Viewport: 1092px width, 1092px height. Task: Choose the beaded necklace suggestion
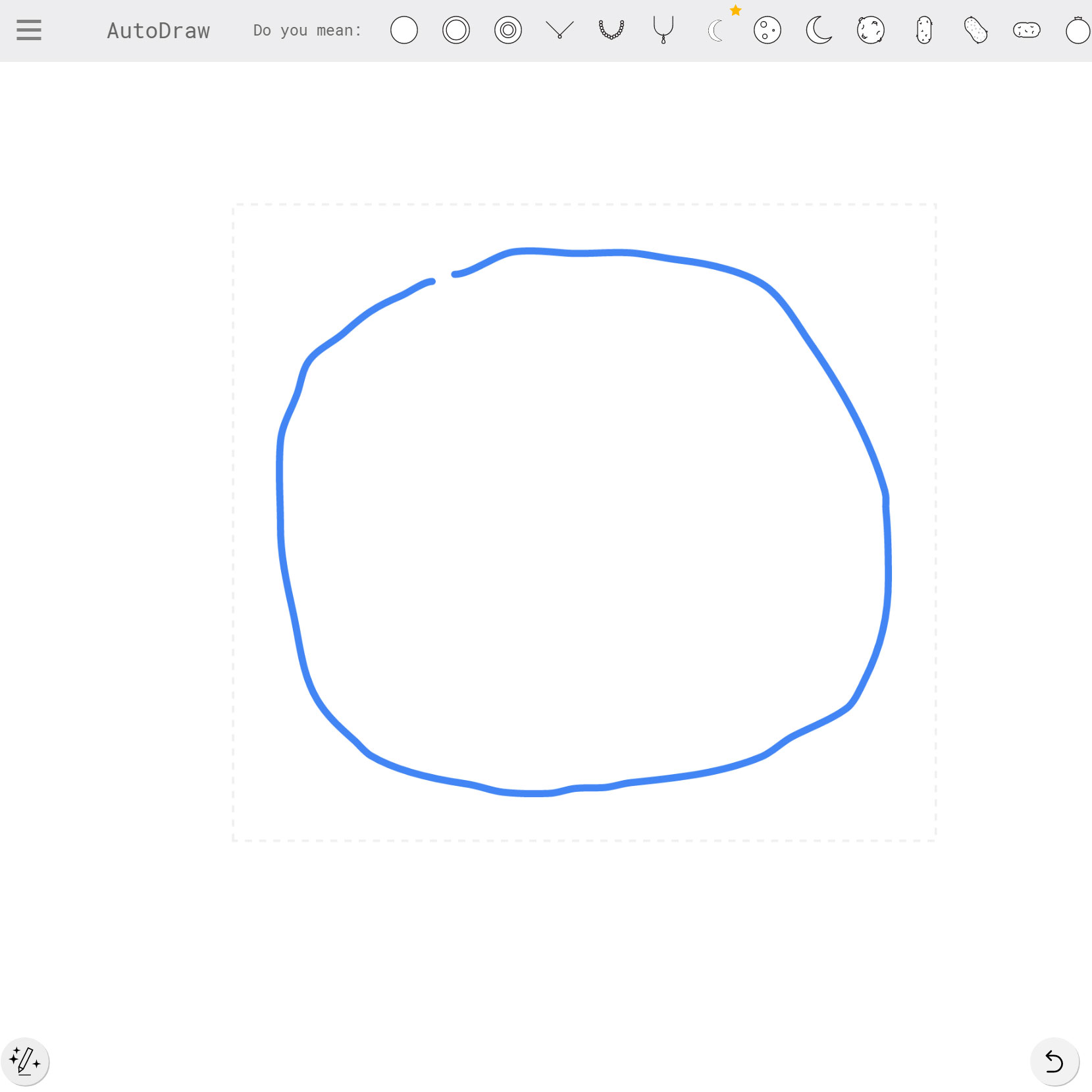[611, 30]
